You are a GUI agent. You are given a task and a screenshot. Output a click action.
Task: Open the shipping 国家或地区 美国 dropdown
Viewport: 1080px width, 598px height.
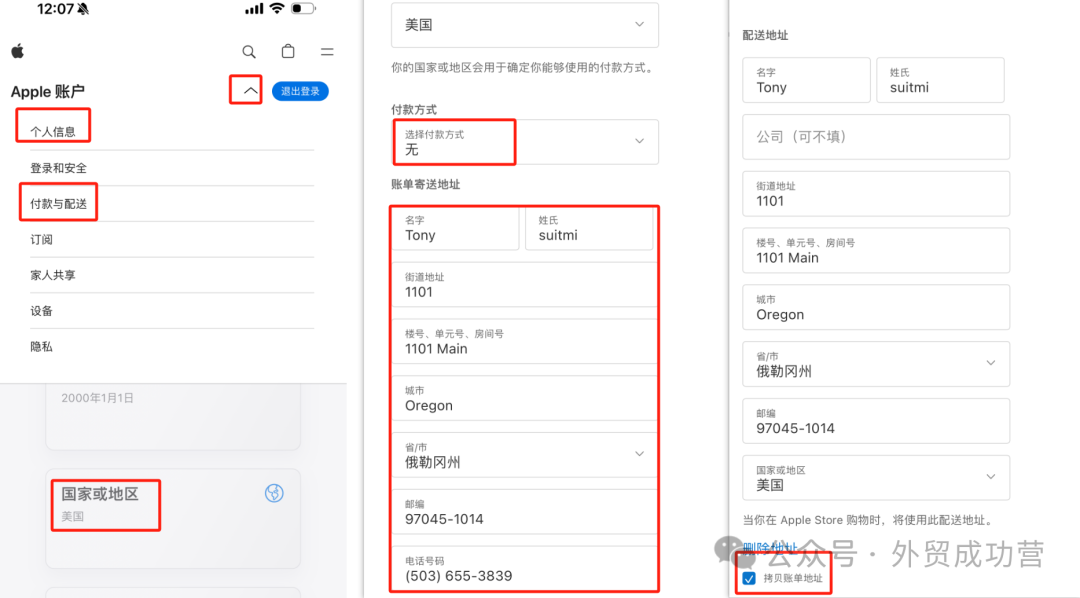point(876,477)
